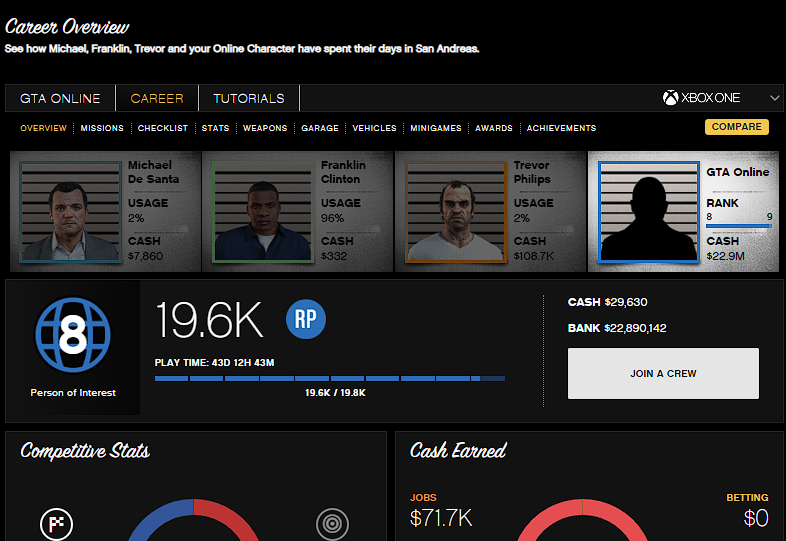
Task: Open the GTA Online tab
Action: click(60, 98)
